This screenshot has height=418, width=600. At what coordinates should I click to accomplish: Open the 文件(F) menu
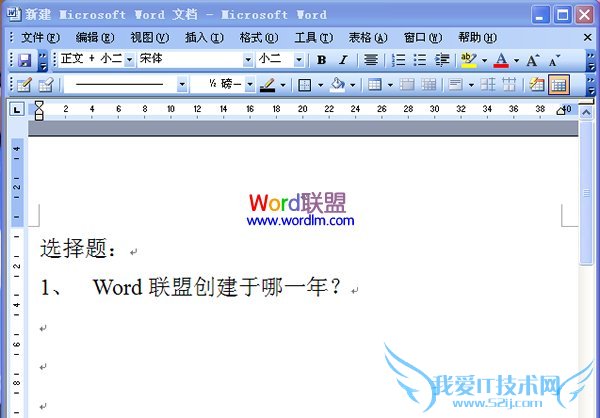pyautogui.click(x=41, y=38)
